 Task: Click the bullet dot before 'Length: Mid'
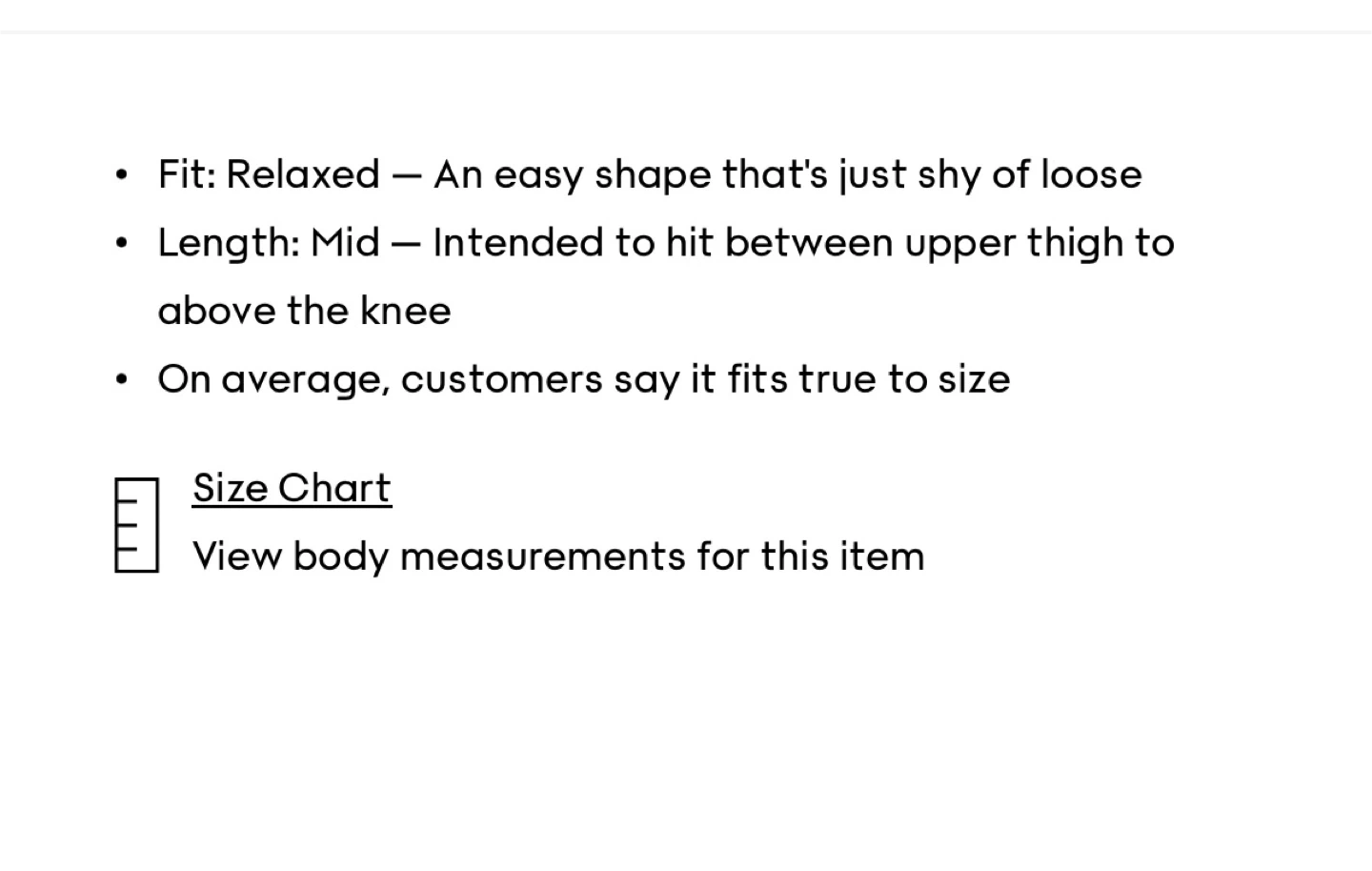coord(121,244)
